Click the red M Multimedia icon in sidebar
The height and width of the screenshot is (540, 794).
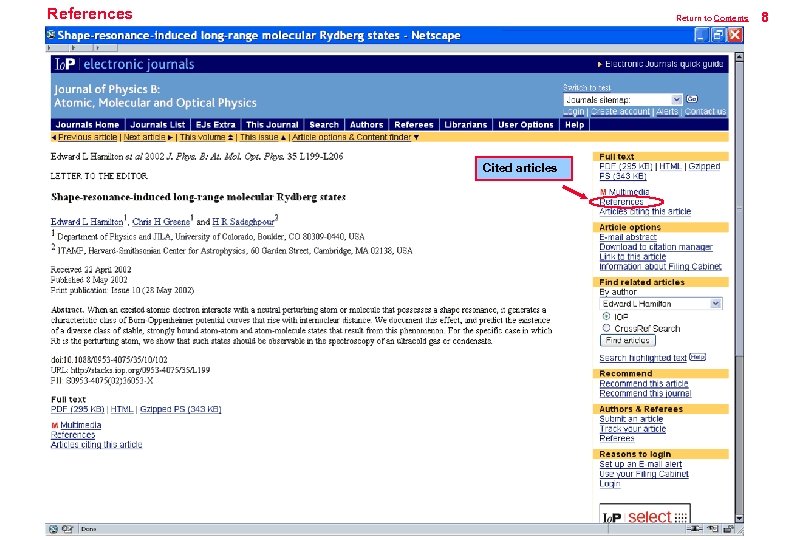pyautogui.click(x=603, y=192)
